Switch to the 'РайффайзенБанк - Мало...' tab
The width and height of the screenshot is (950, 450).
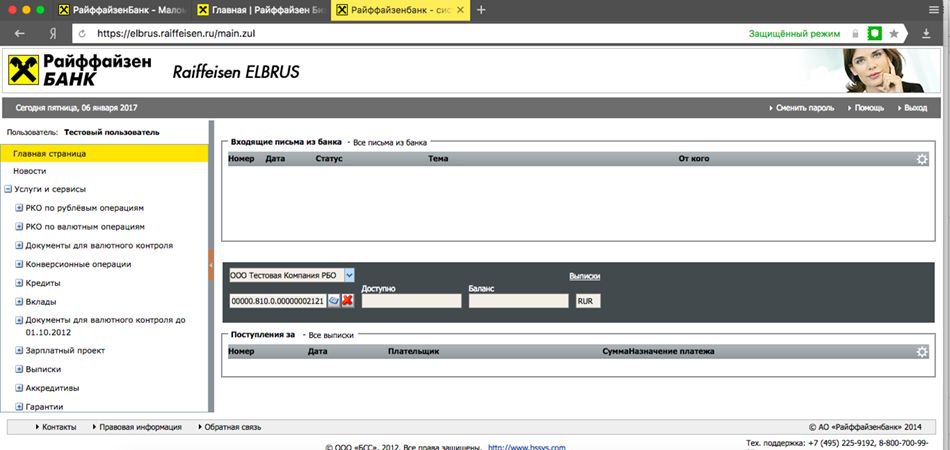[x=122, y=10]
